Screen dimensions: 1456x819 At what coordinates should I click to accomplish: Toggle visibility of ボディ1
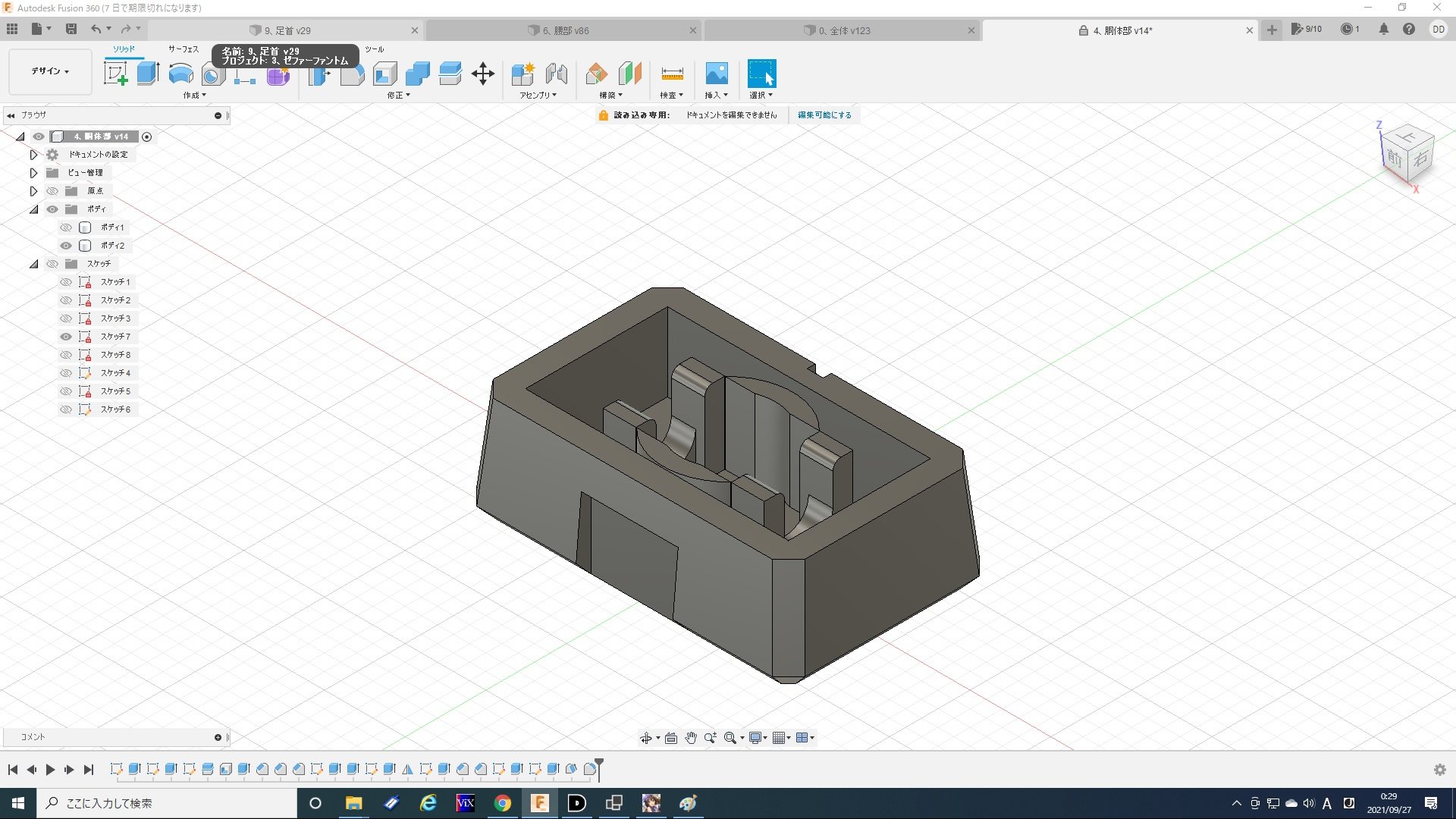point(66,227)
